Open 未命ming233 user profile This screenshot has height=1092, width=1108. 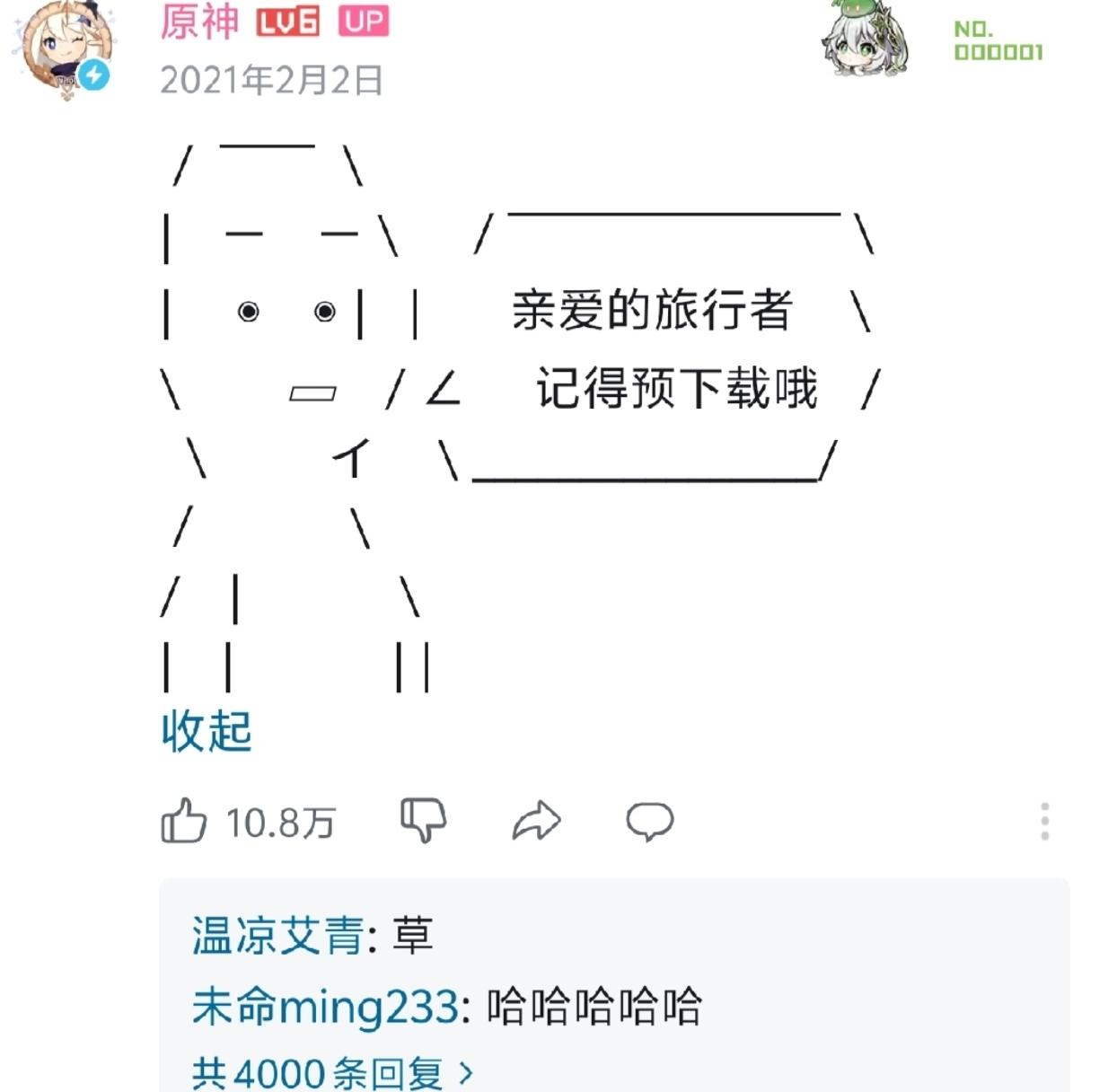[325, 1006]
